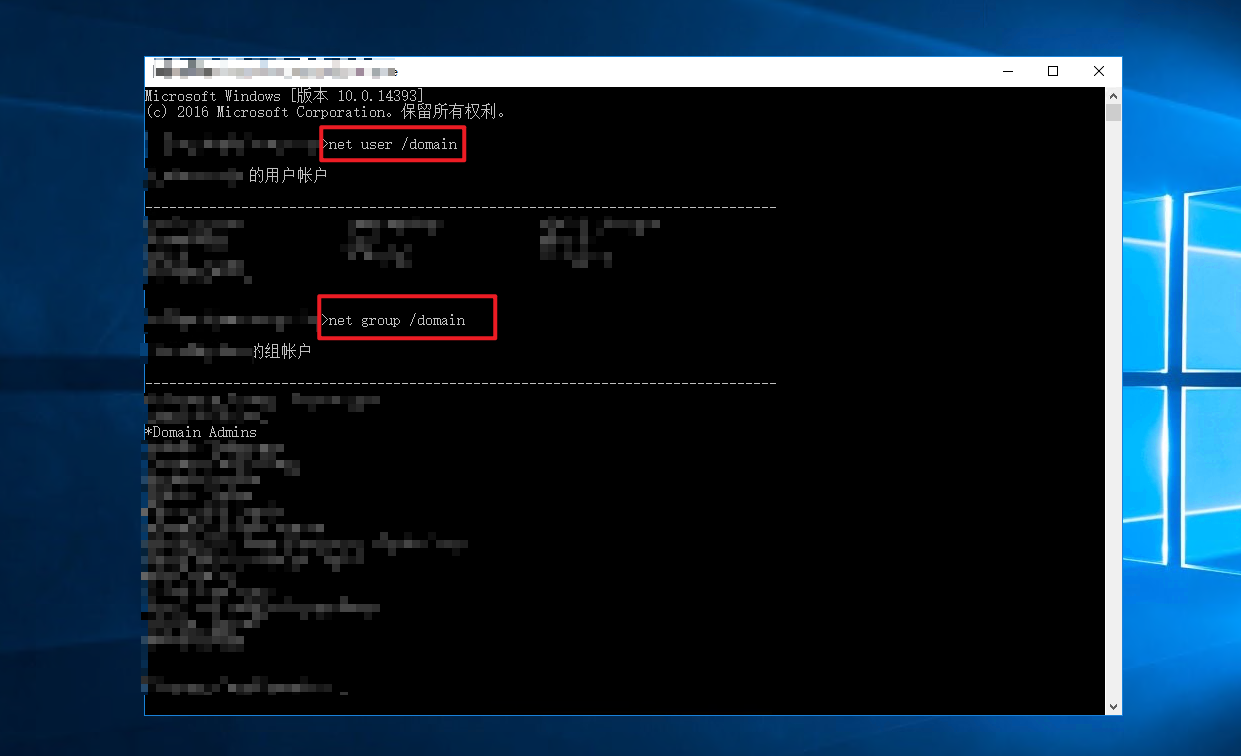
Task: Click the '(c) 2016 Microsoft Corporation' copyright line
Action: click(x=326, y=112)
